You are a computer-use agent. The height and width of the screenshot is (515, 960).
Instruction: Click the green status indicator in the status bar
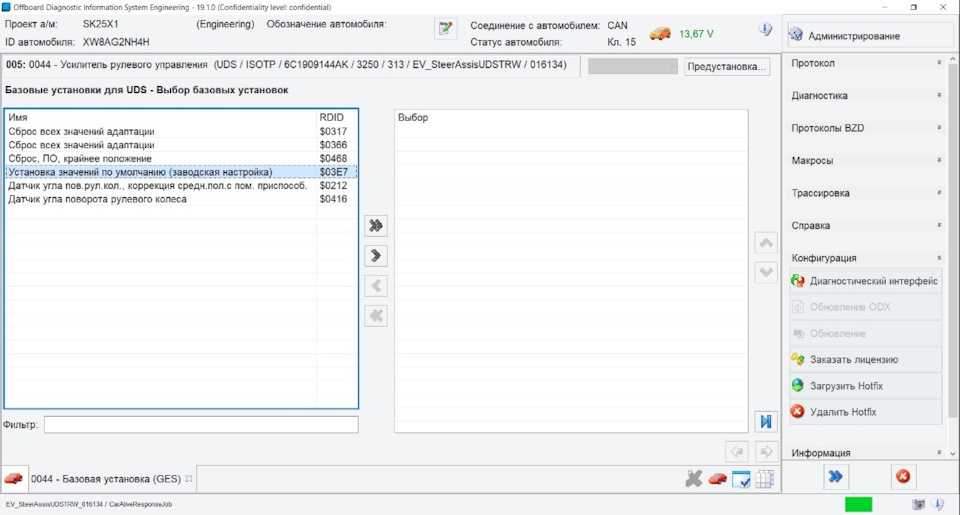pyautogui.click(x=858, y=504)
